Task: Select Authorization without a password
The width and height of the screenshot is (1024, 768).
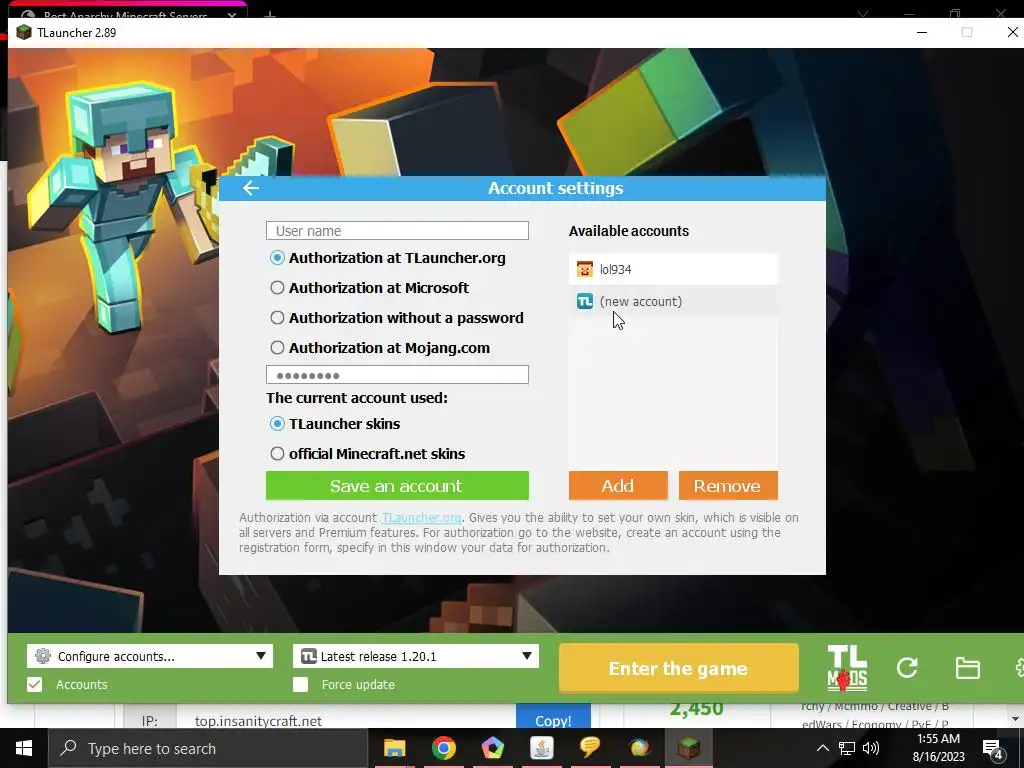Action: click(x=277, y=318)
